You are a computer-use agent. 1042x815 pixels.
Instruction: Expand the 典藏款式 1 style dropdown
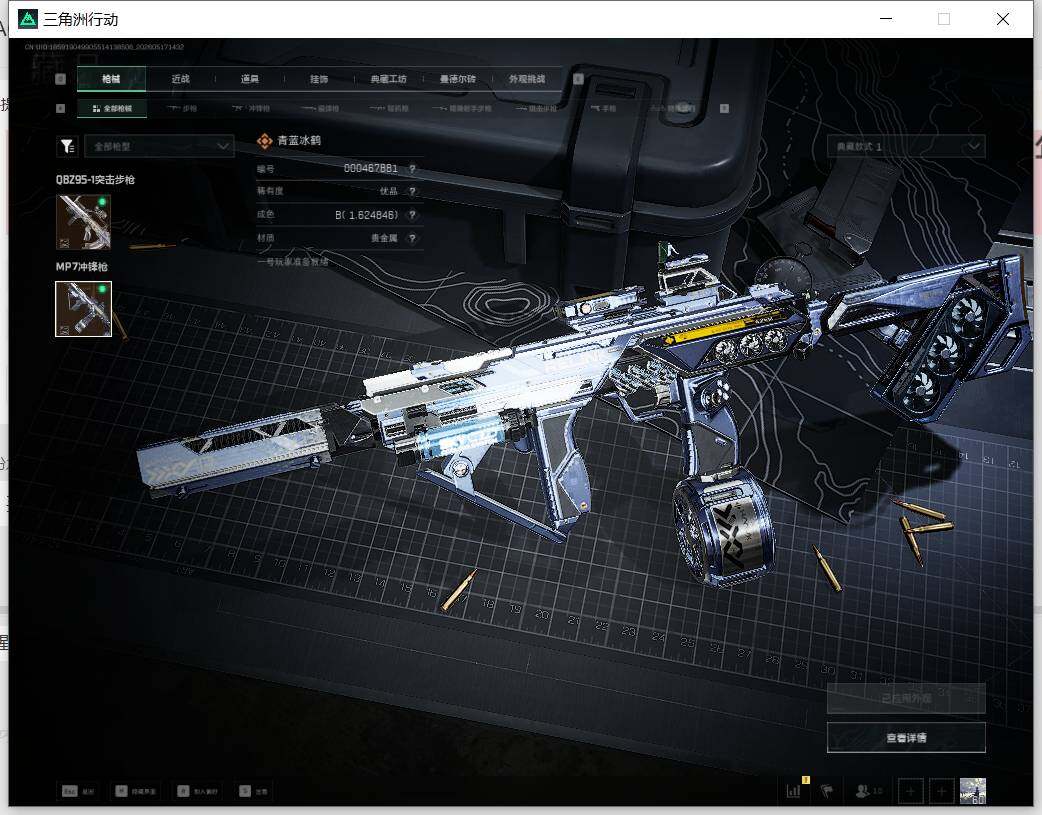pyautogui.click(x=906, y=146)
